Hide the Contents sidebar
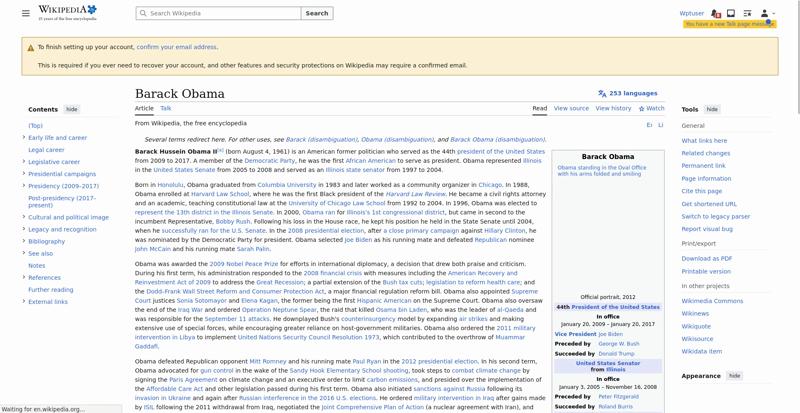 pyautogui.click(x=71, y=109)
